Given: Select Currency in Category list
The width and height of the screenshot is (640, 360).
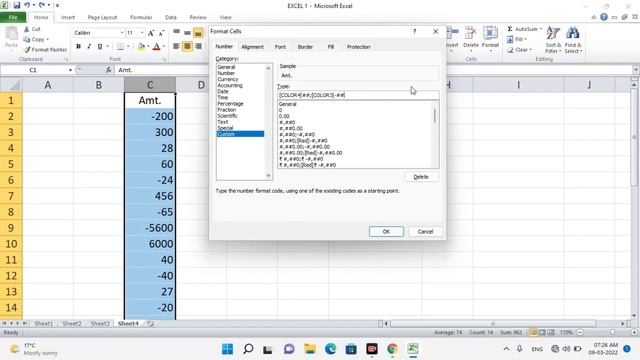Looking at the screenshot, I should click(x=228, y=79).
